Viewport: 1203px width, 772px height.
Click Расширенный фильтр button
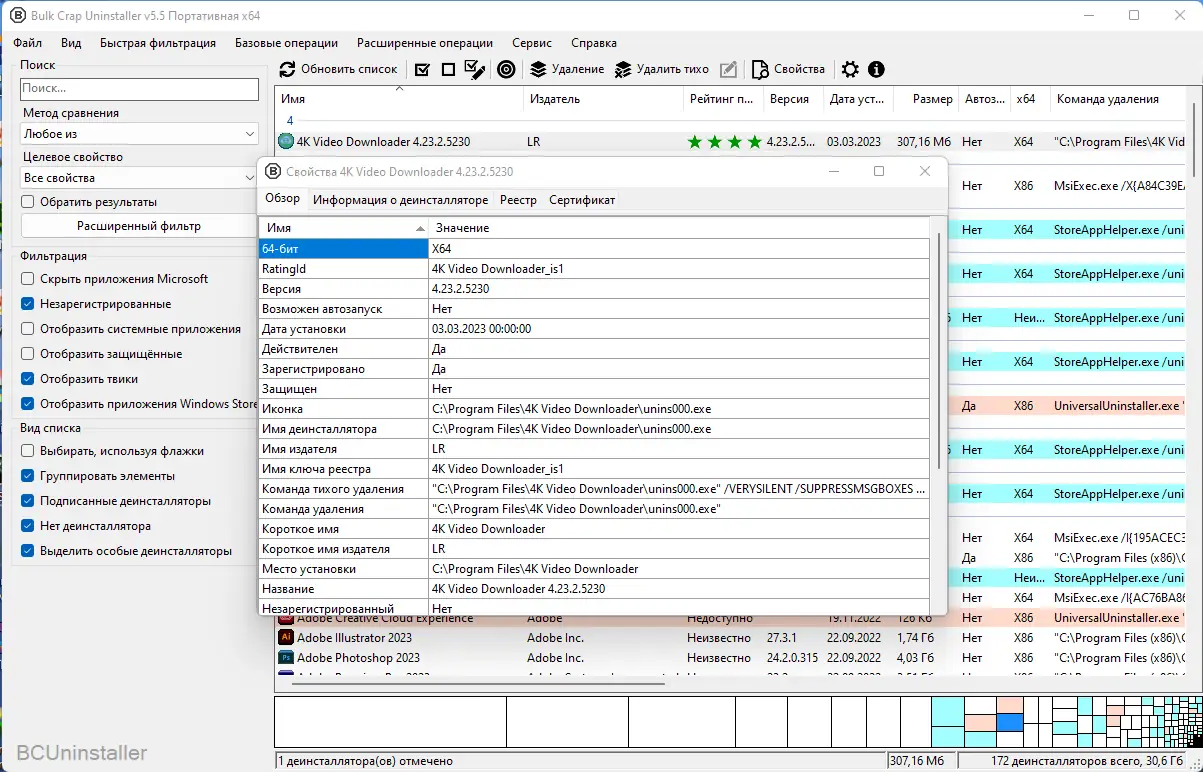click(139, 226)
